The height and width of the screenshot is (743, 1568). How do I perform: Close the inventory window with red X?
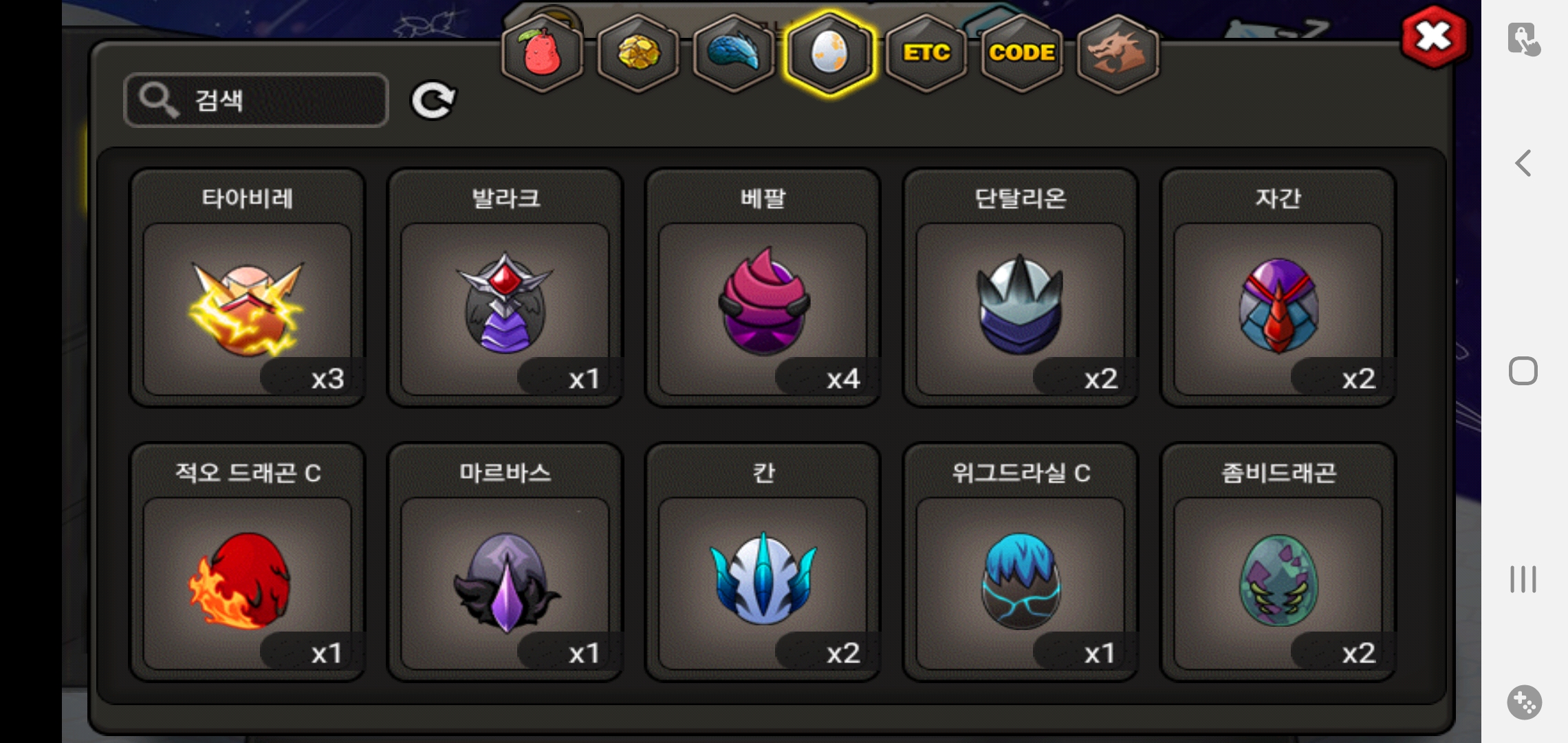1434,37
